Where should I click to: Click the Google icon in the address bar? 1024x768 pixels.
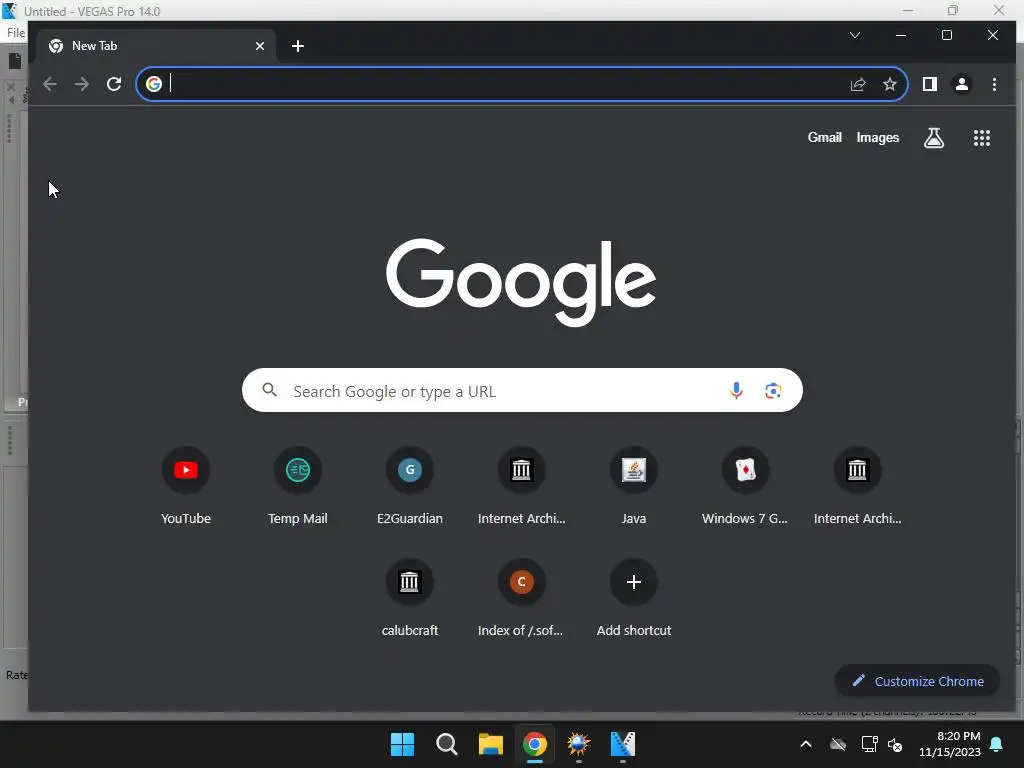coord(154,84)
